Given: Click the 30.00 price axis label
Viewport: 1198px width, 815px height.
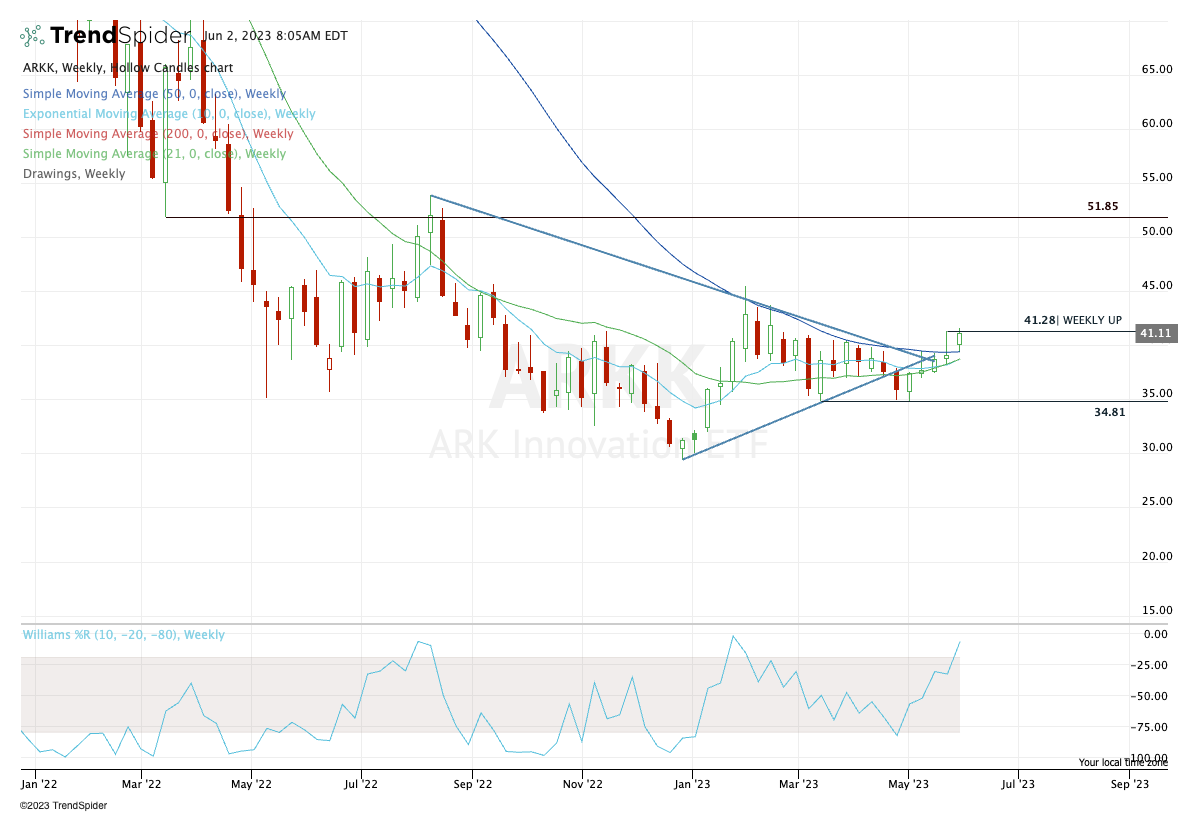Looking at the screenshot, I should pyautogui.click(x=1157, y=448).
